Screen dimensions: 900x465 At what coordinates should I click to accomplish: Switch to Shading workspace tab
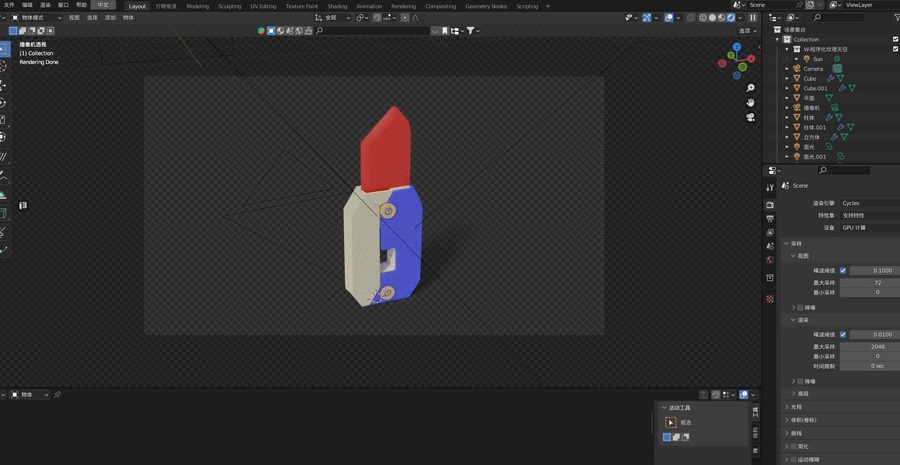(x=337, y=6)
